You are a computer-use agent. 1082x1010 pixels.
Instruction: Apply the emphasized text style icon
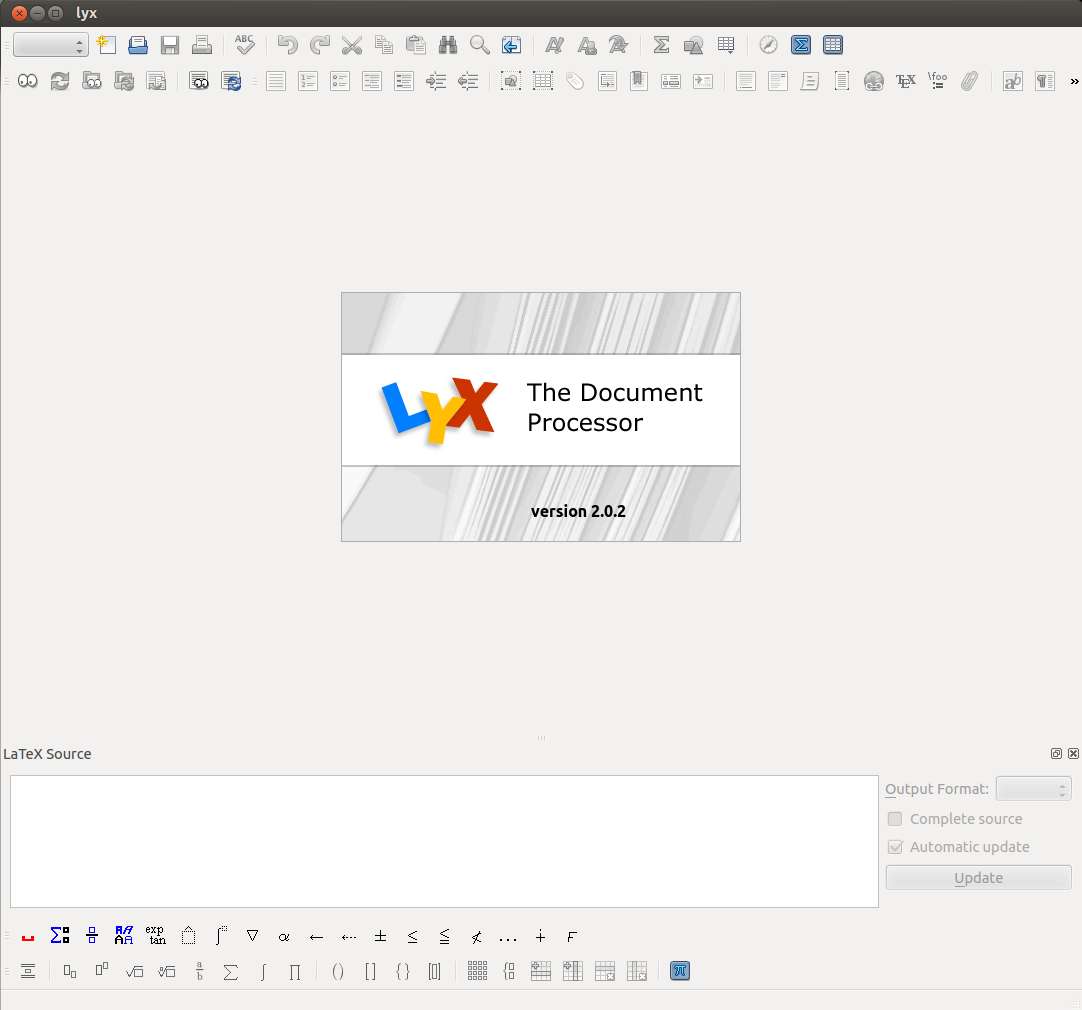(x=554, y=45)
